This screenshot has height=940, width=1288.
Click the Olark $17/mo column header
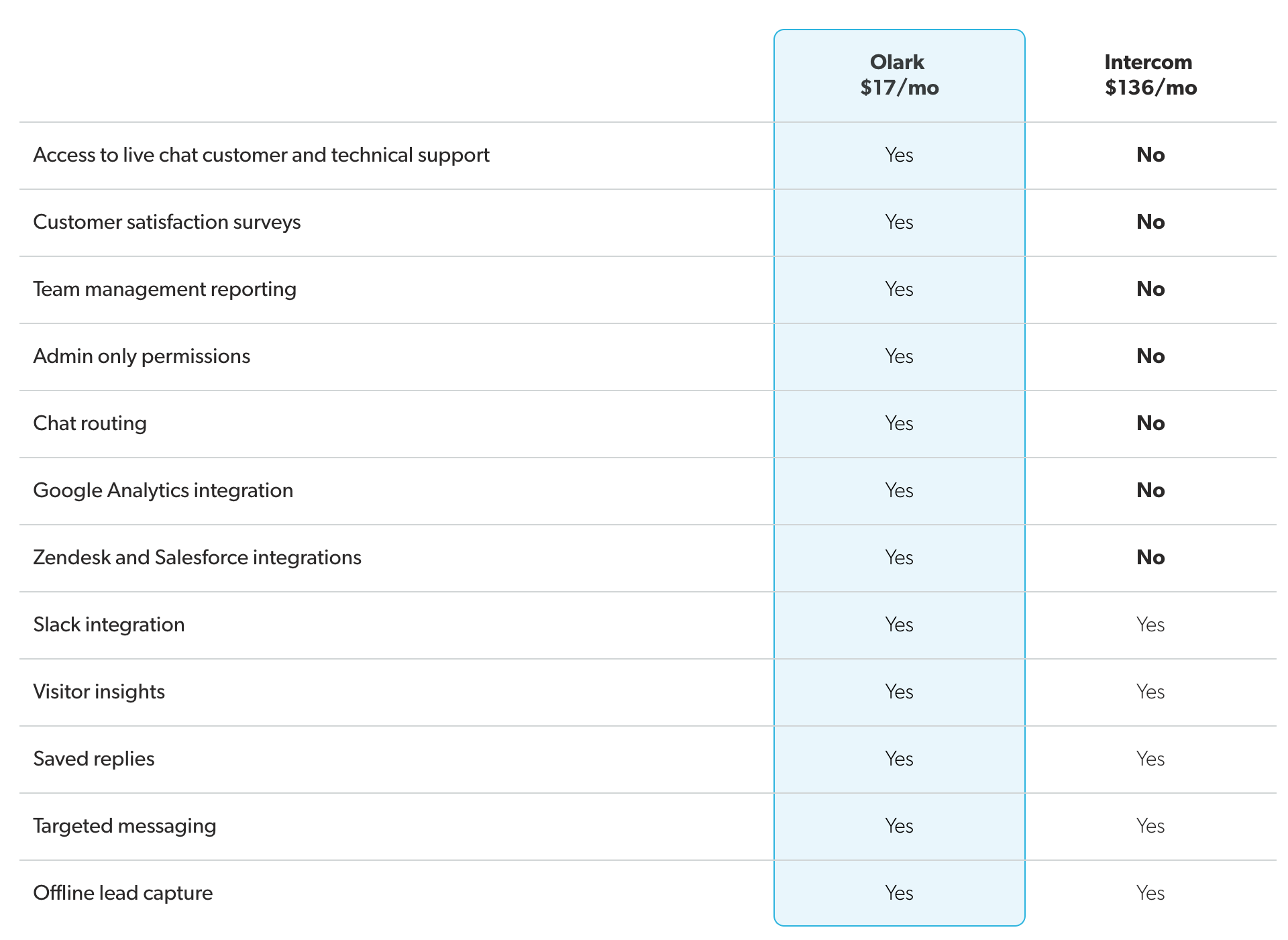tap(899, 74)
